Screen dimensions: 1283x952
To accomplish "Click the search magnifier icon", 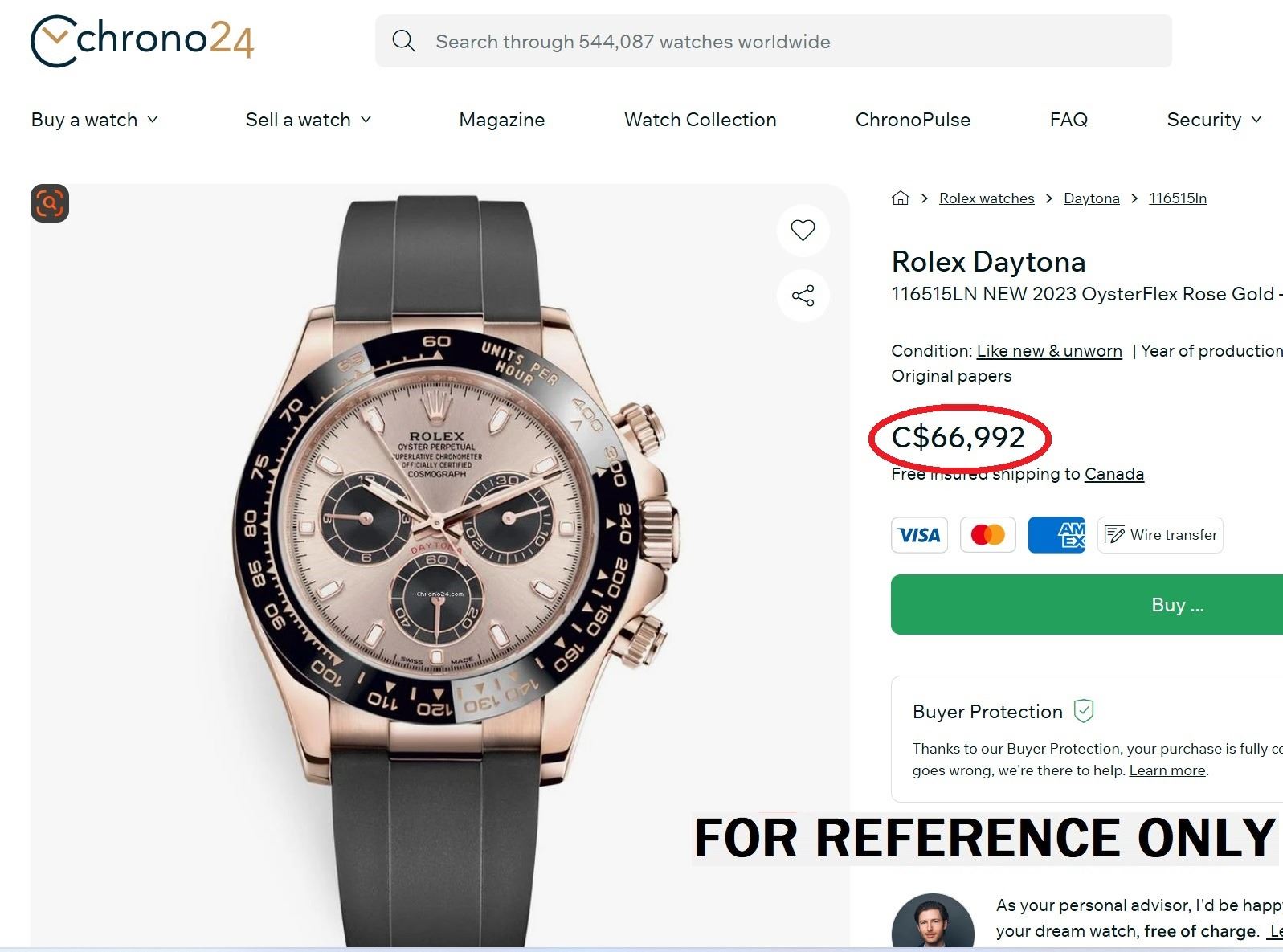I will coord(403,42).
